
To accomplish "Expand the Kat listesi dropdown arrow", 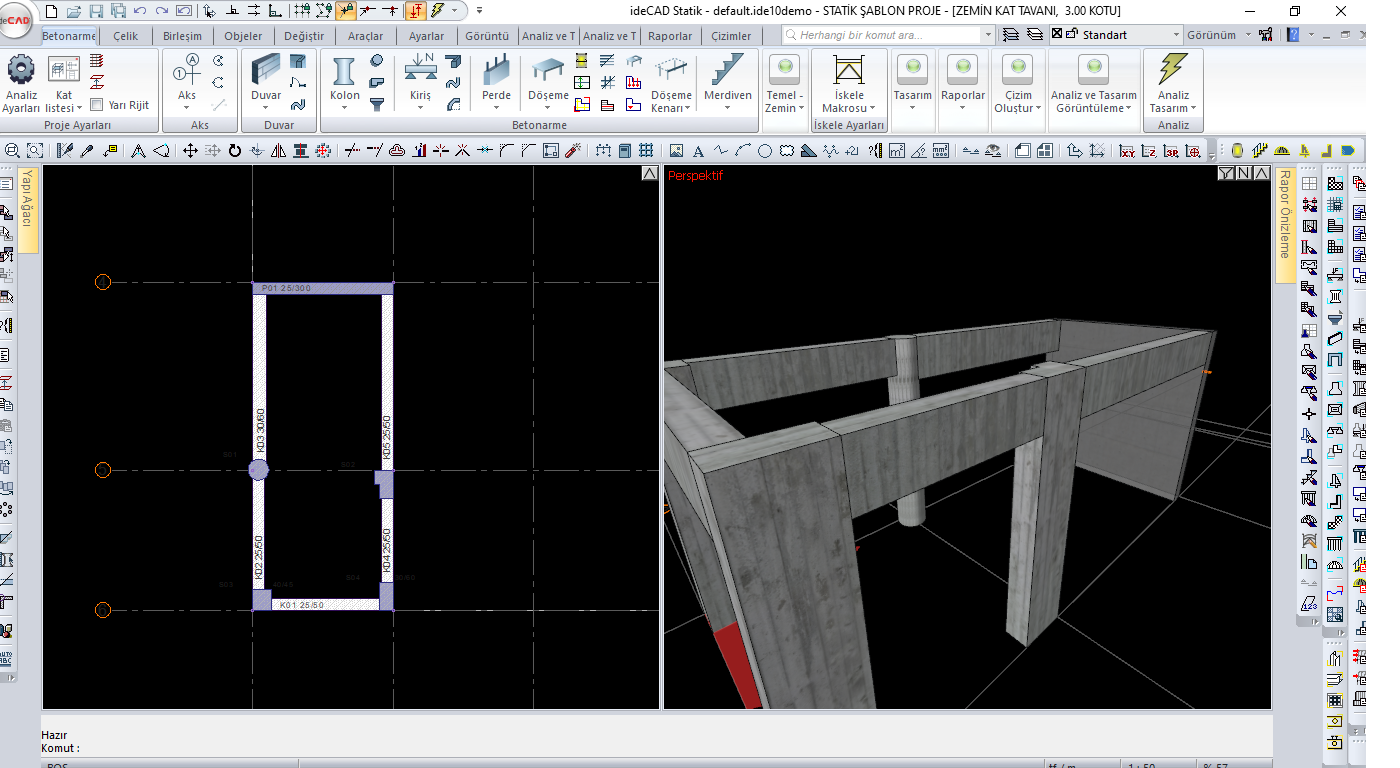I will point(81,108).
